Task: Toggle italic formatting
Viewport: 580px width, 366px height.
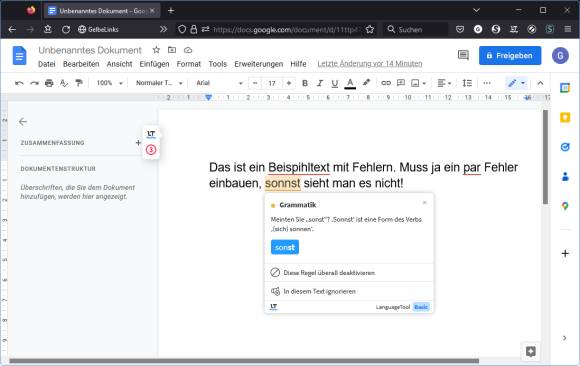Action: pos(320,83)
